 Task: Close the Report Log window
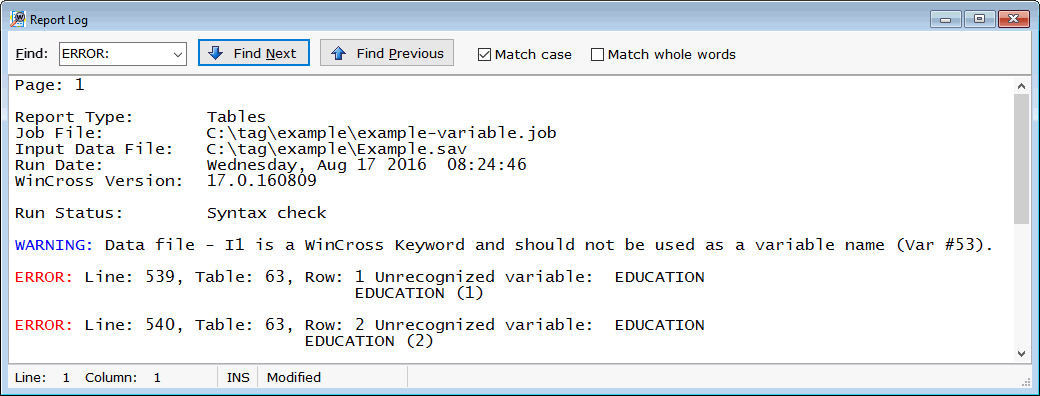1013,19
